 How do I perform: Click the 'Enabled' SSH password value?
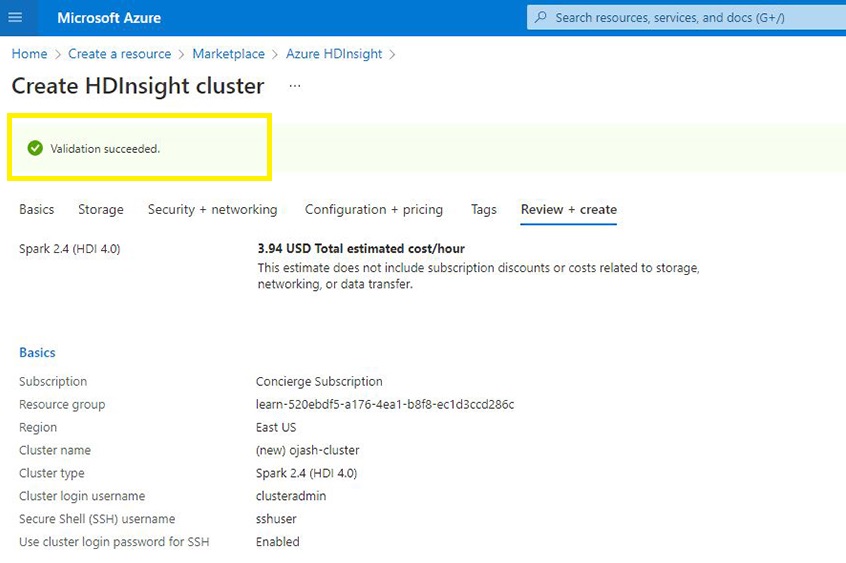(x=277, y=542)
